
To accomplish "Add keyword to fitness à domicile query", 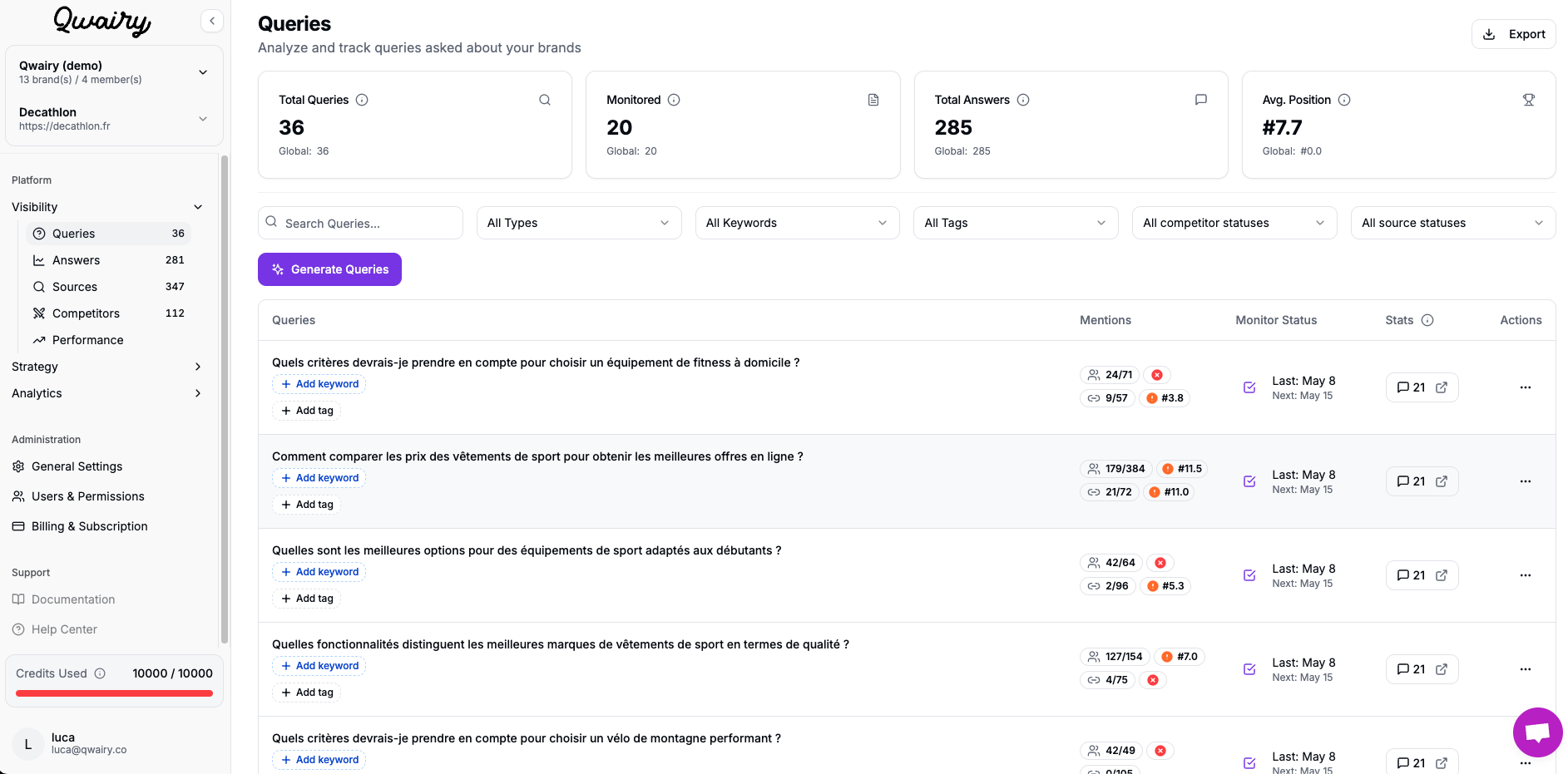I will tap(319, 384).
